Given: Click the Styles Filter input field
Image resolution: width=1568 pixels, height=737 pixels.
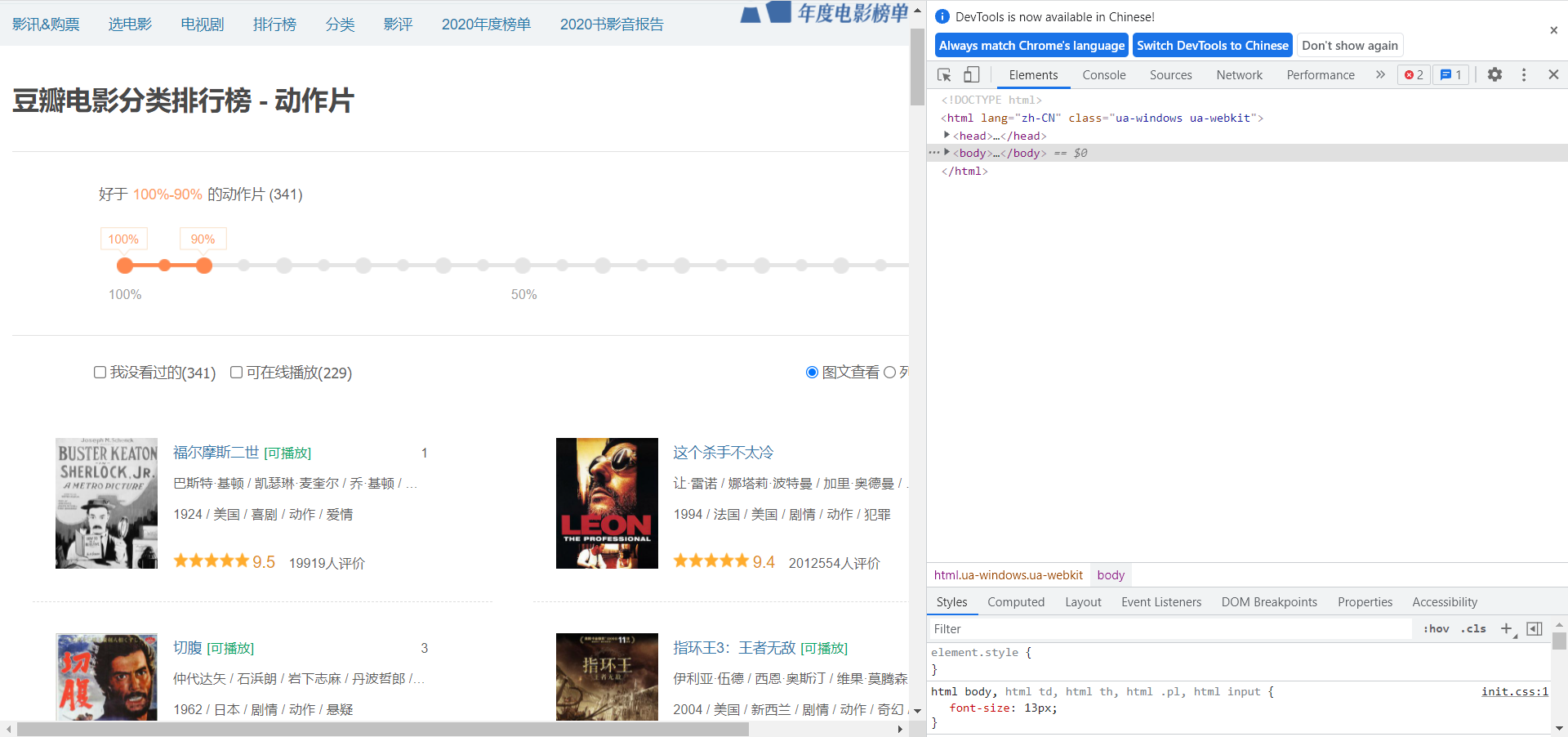Looking at the screenshot, I should point(1170,628).
